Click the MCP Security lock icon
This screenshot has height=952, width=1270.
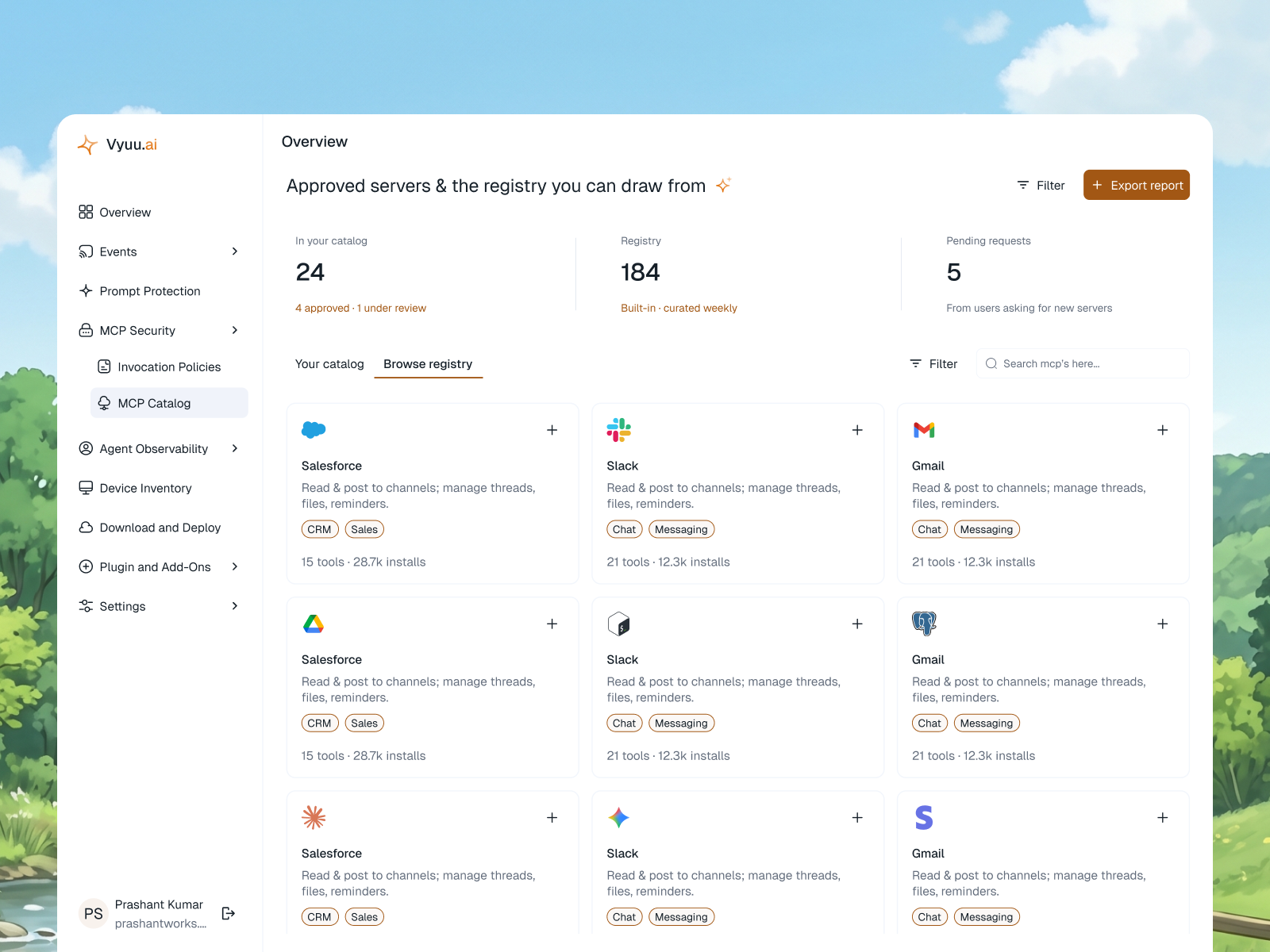coord(86,330)
